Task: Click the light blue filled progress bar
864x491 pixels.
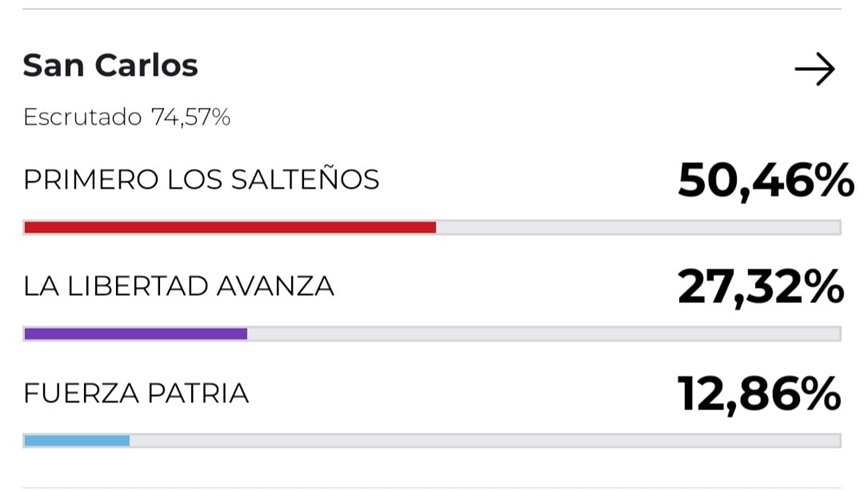Action: 77,440
